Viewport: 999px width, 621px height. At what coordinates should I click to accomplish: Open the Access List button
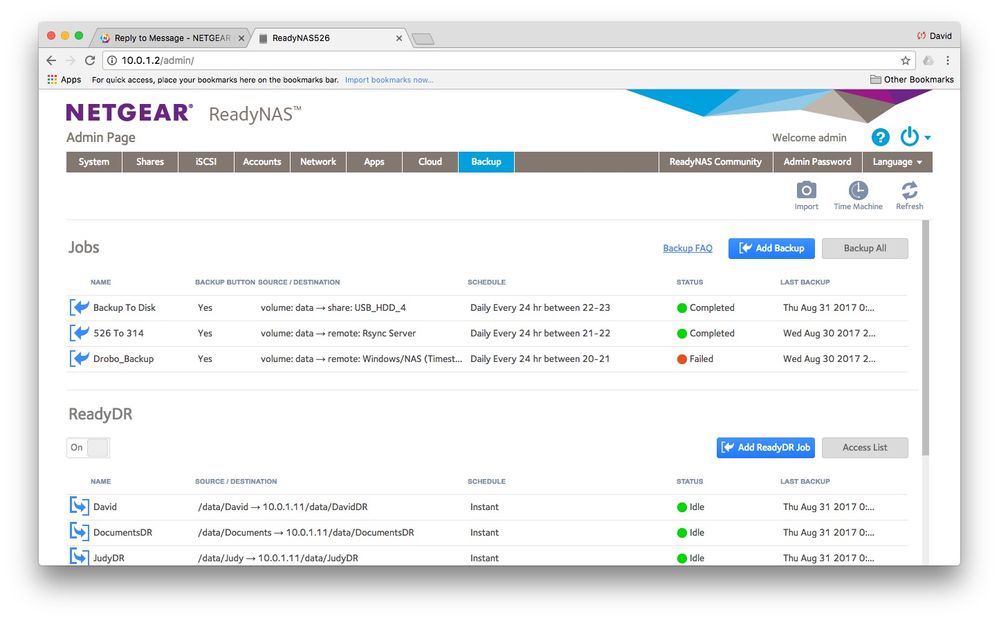pos(865,447)
